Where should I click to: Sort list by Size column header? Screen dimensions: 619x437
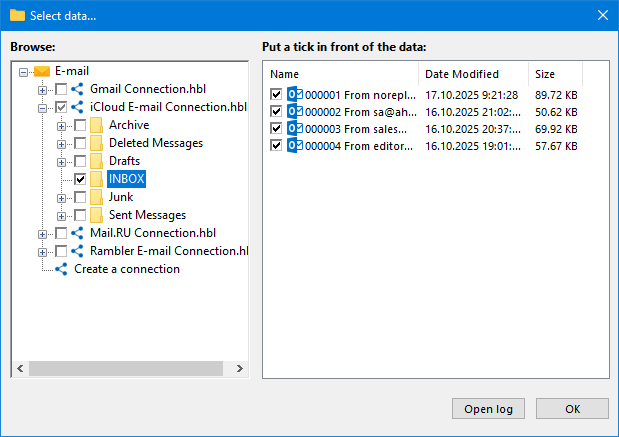(x=555, y=74)
